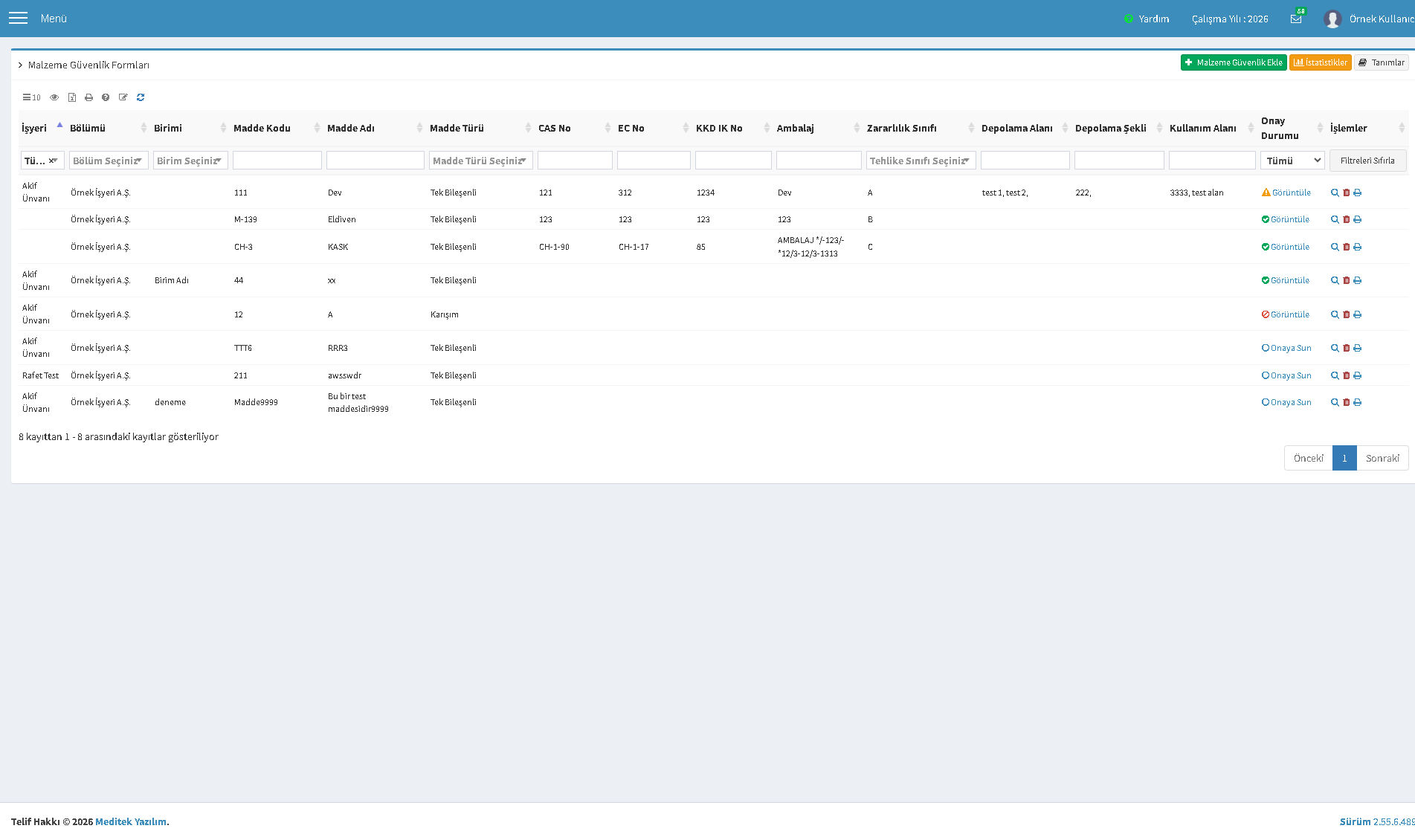Click Onaya Sun link for RRR3 row

click(1286, 348)
